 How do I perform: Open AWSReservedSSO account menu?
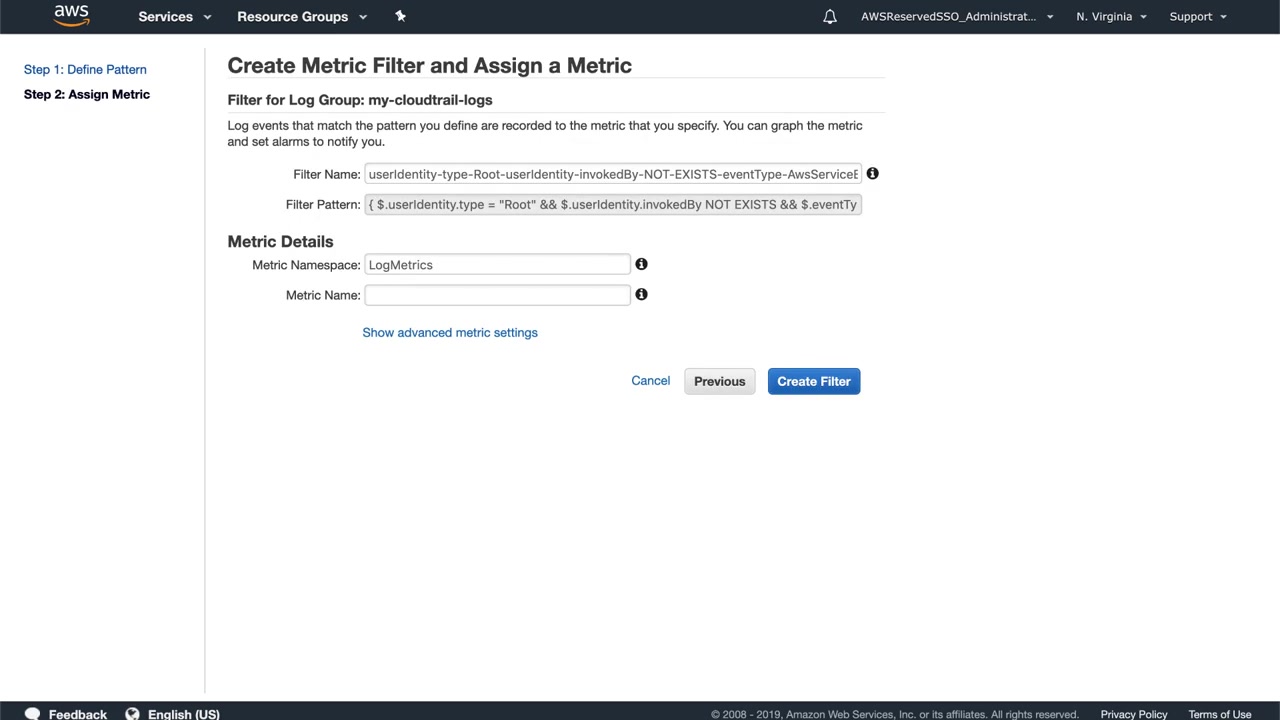(x=956, y=16)
